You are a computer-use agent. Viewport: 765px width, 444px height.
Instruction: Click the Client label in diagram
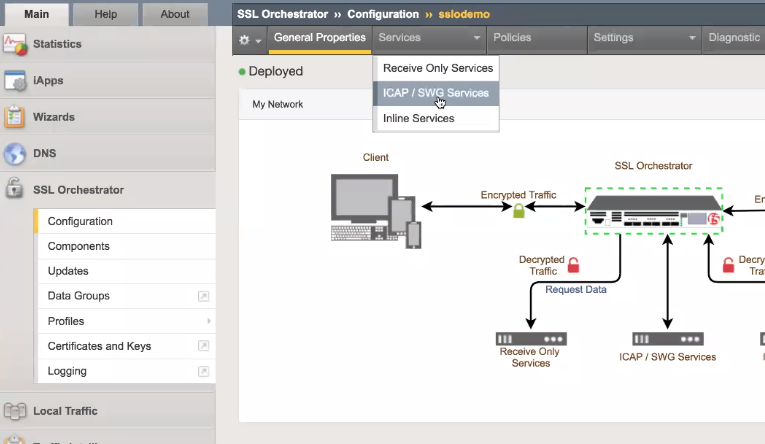376,157
